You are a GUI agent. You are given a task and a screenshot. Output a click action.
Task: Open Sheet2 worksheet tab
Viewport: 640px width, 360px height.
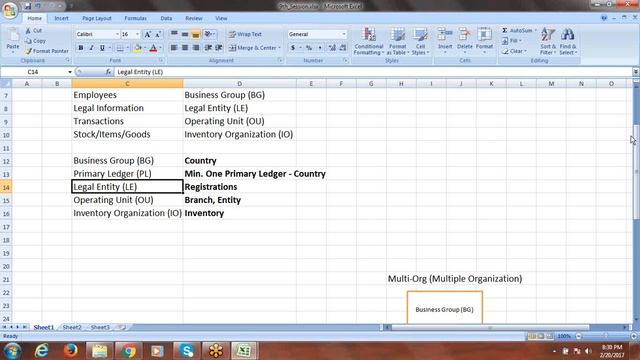tap(72, 327)
